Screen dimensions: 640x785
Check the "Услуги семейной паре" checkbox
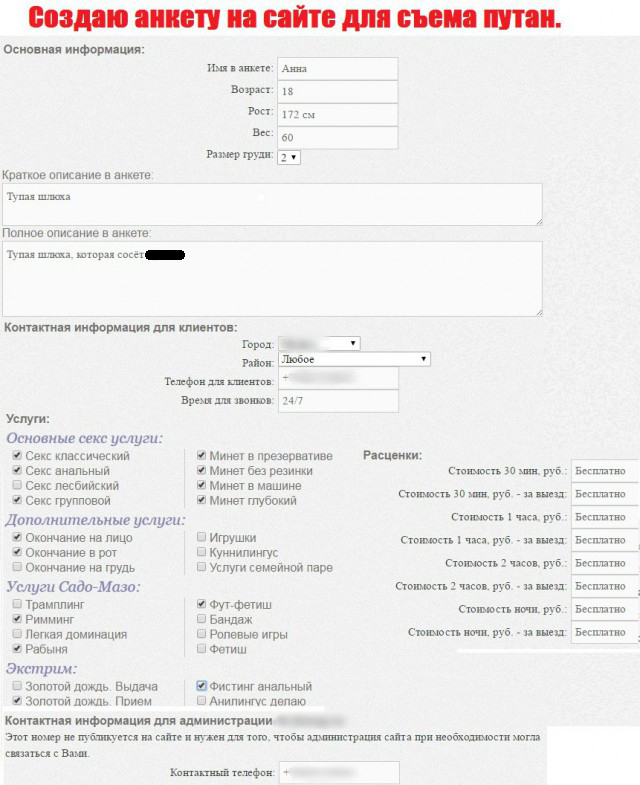click(x=201, y=567)
